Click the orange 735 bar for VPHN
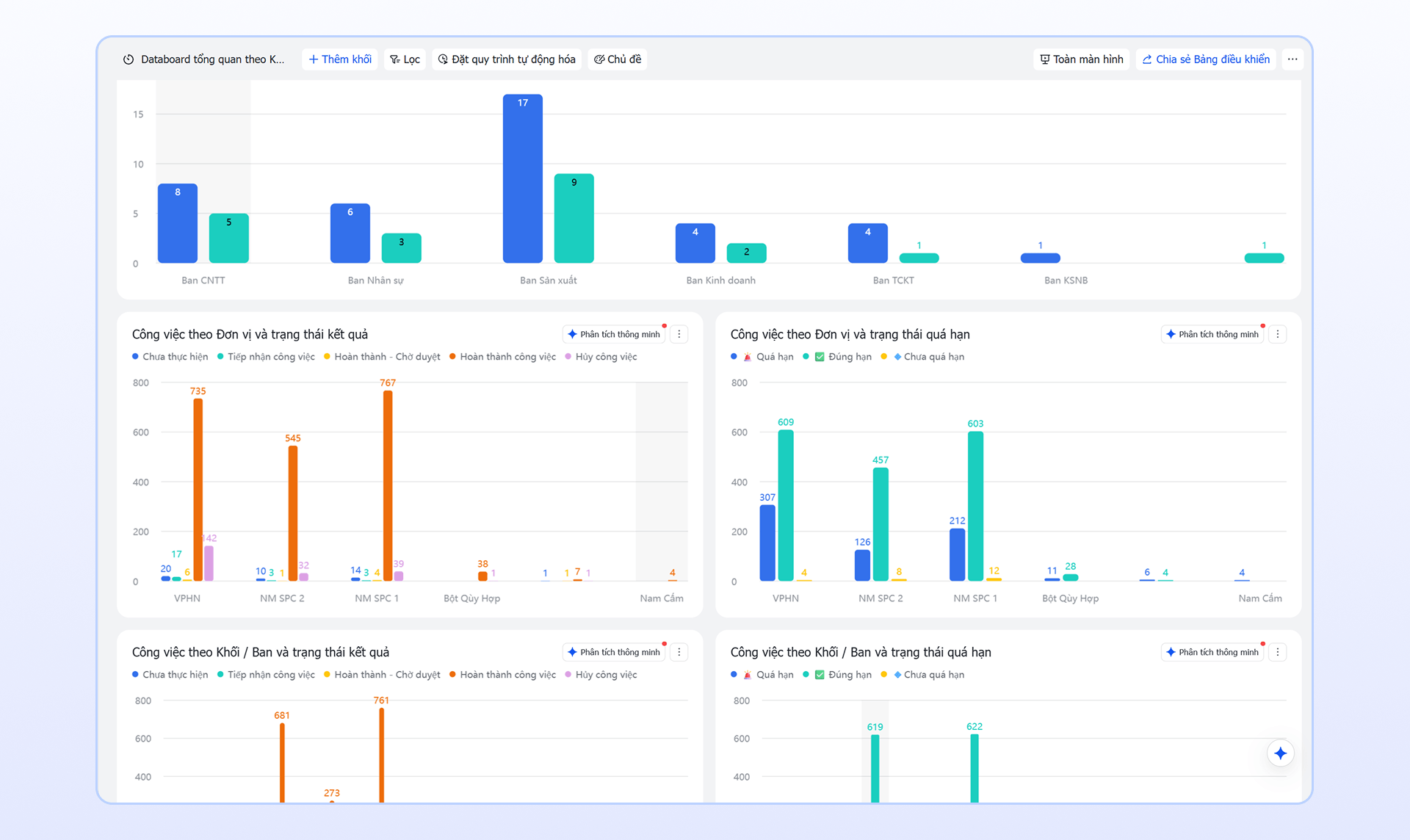The image size is (1410, 840). [x=198, y=490]
